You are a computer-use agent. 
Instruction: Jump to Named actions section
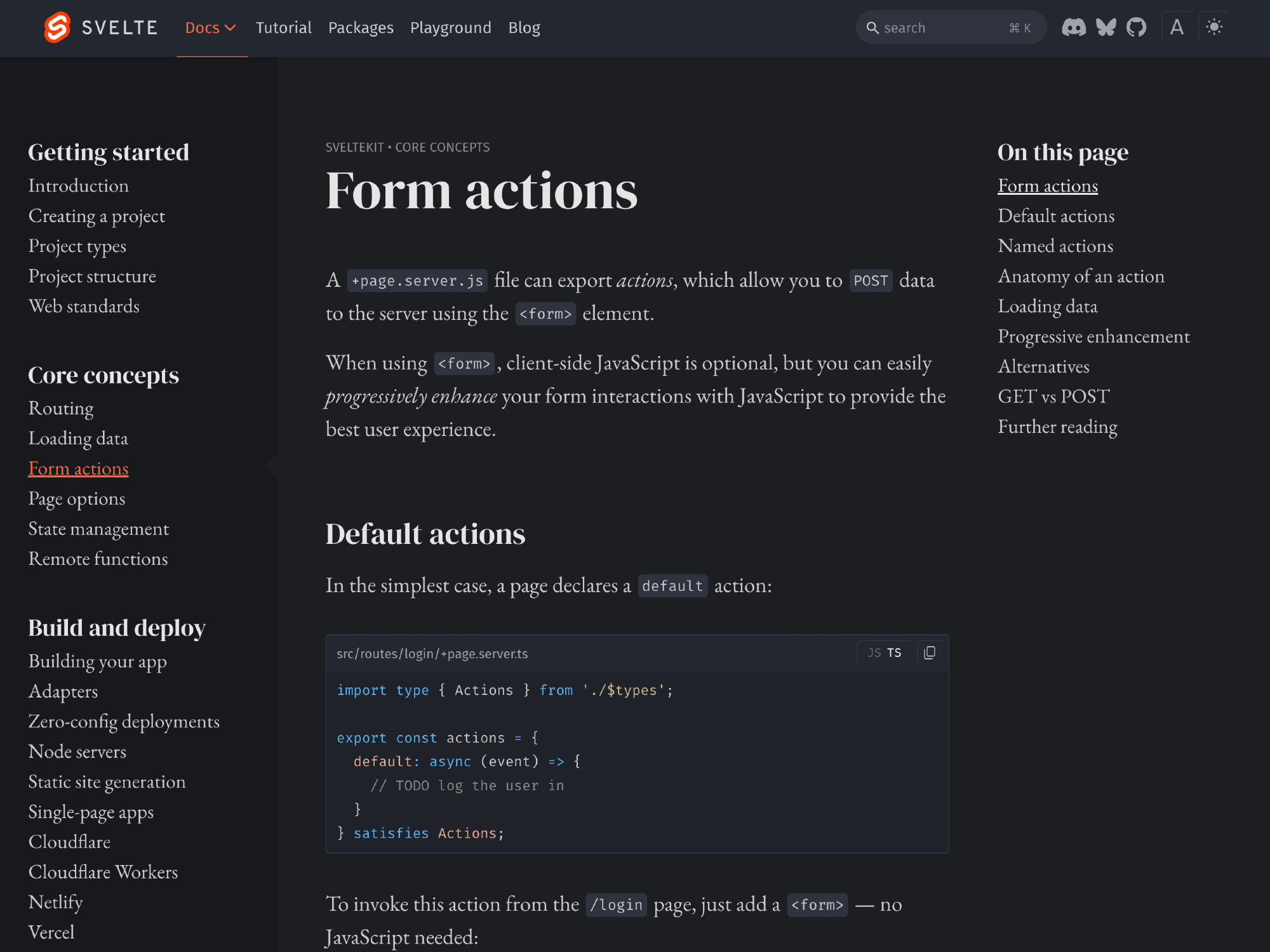1055,246
